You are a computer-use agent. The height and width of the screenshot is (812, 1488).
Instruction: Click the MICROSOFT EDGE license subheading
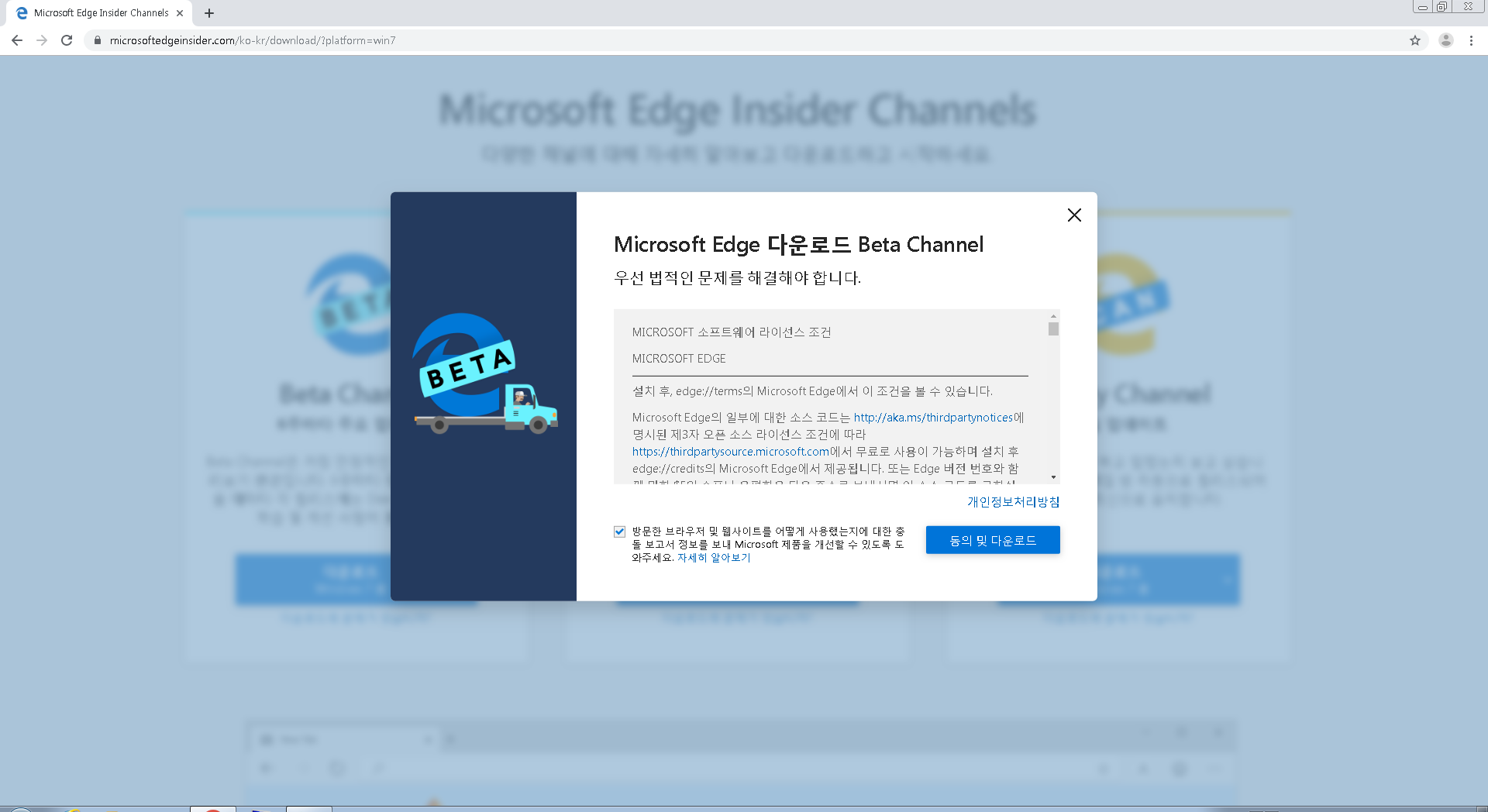pos(679,359)
